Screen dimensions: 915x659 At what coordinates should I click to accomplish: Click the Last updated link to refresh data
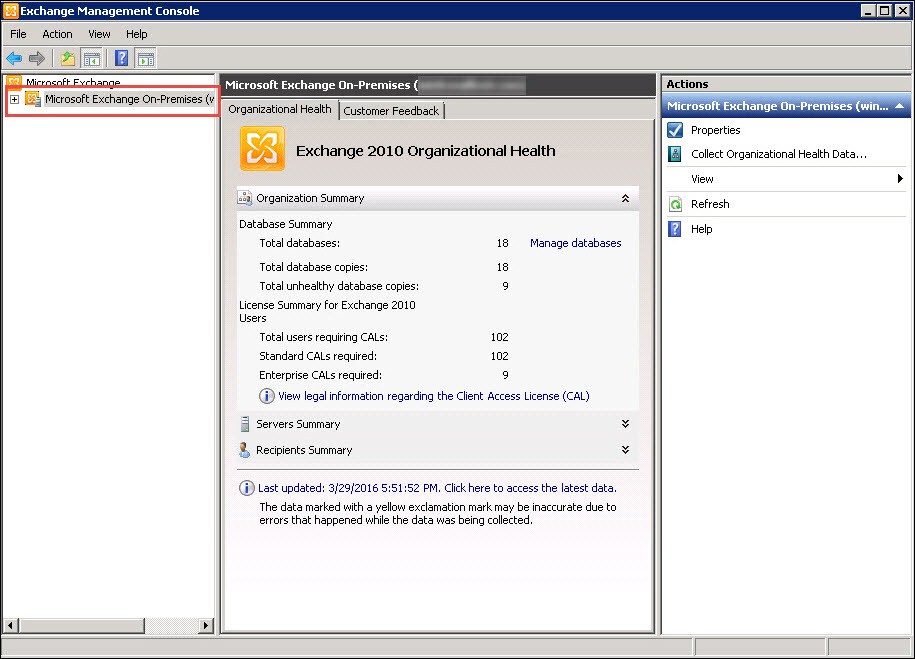pos(437,488)
